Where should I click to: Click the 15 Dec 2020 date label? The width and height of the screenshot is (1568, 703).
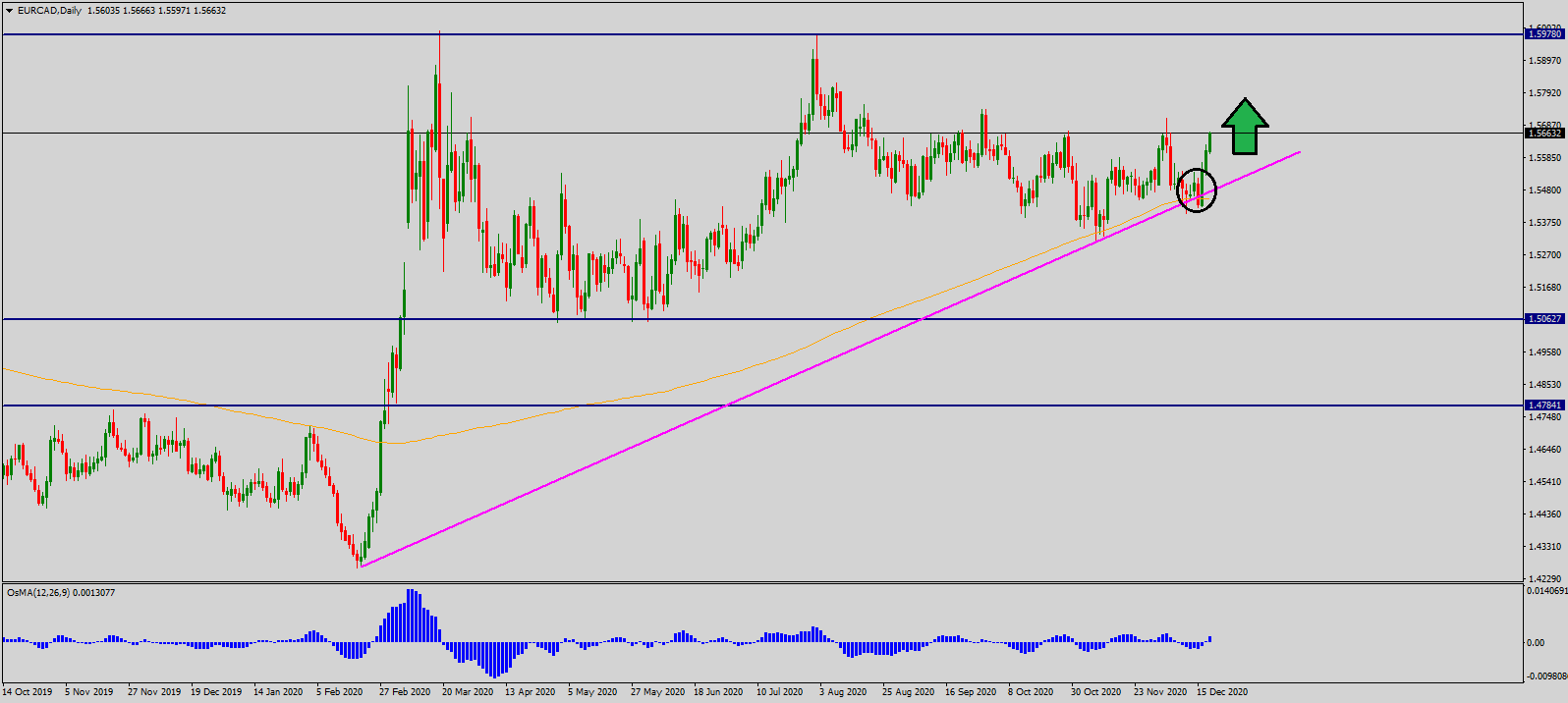[x=1221, y=692]
